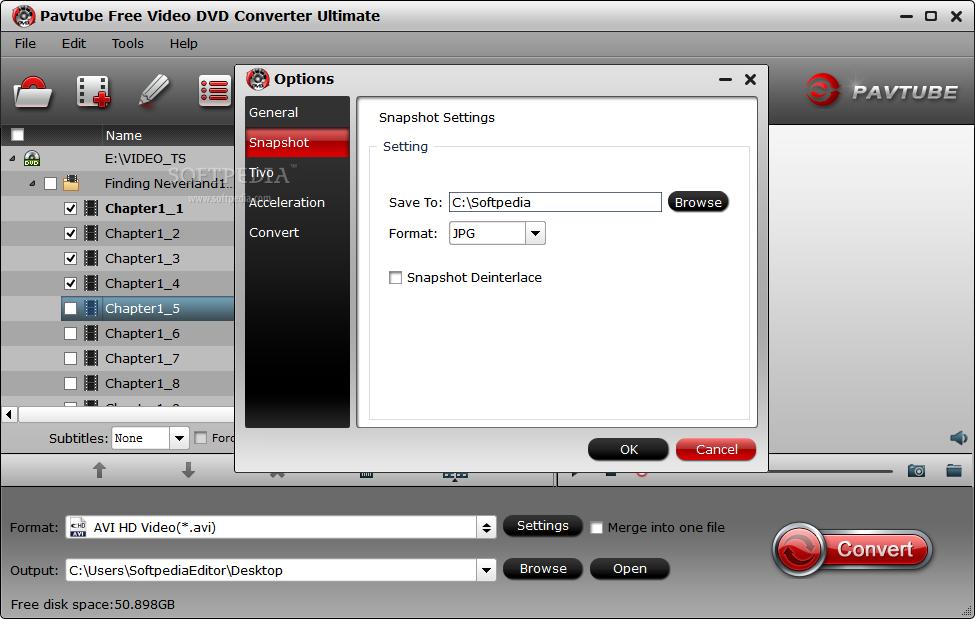
Task: Toggle the select-all checkbox in Name header
Action: tap(17, 134)
